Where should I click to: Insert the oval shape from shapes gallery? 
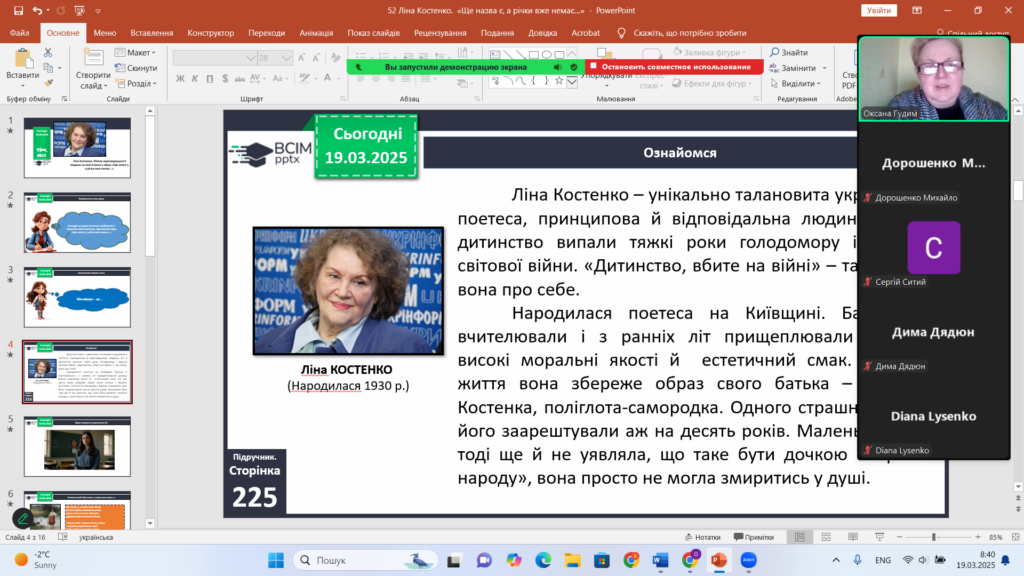(x=547, y=55)
